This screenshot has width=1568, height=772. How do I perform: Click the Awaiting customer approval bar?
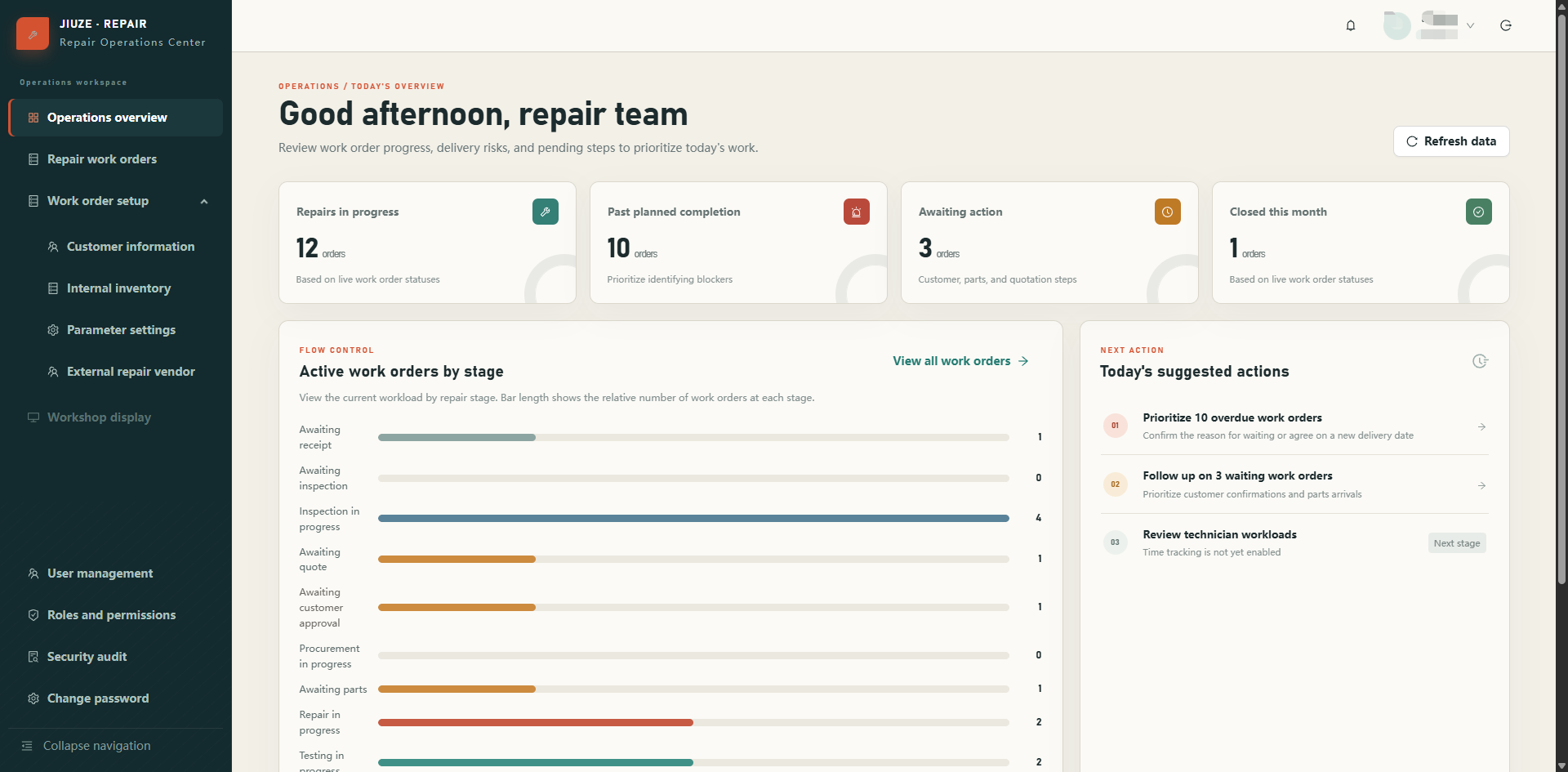pos(693,607)
